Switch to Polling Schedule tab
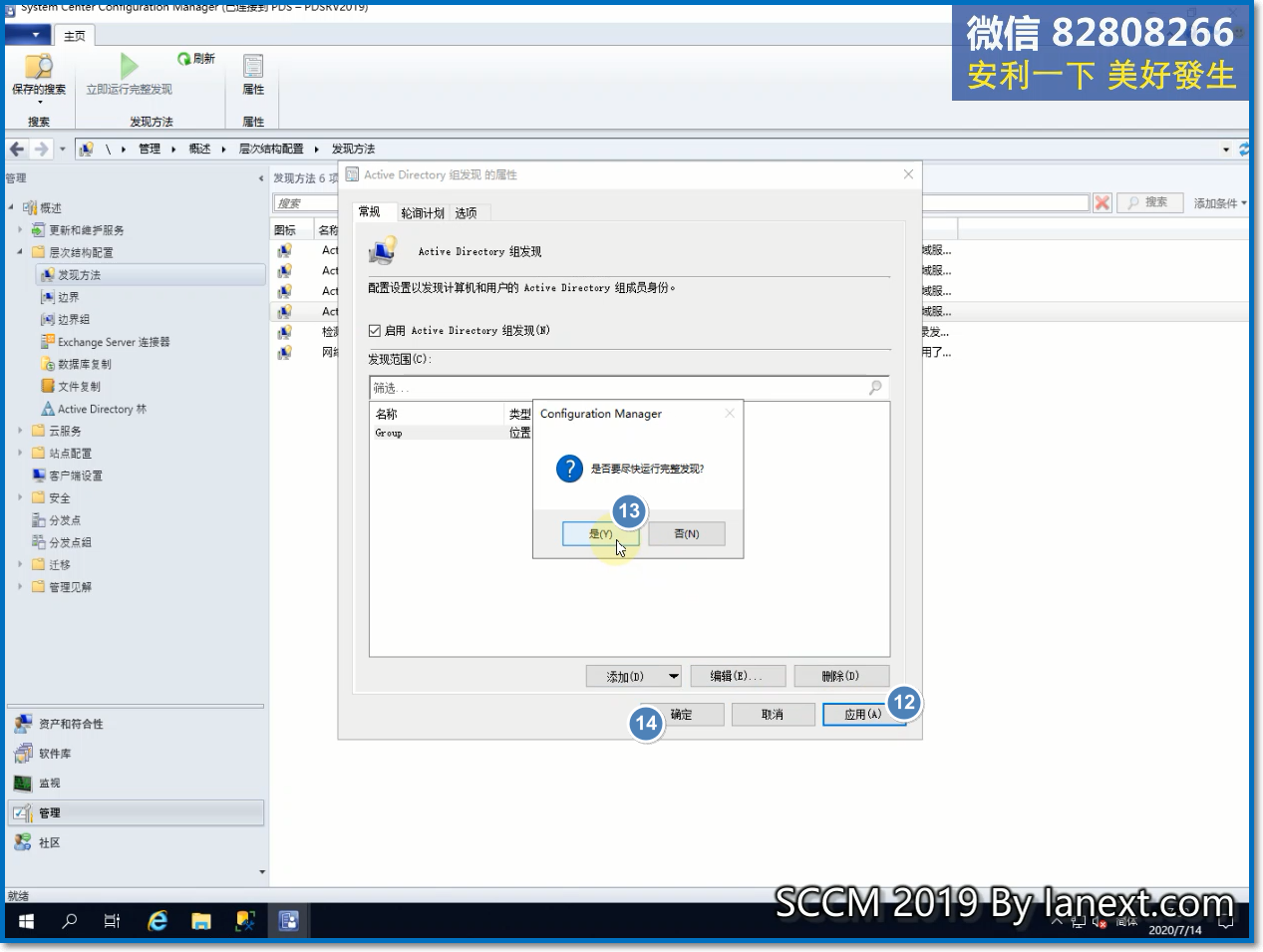The width and height of the screenshot is (1263, 952). click(x=423, y=212)
